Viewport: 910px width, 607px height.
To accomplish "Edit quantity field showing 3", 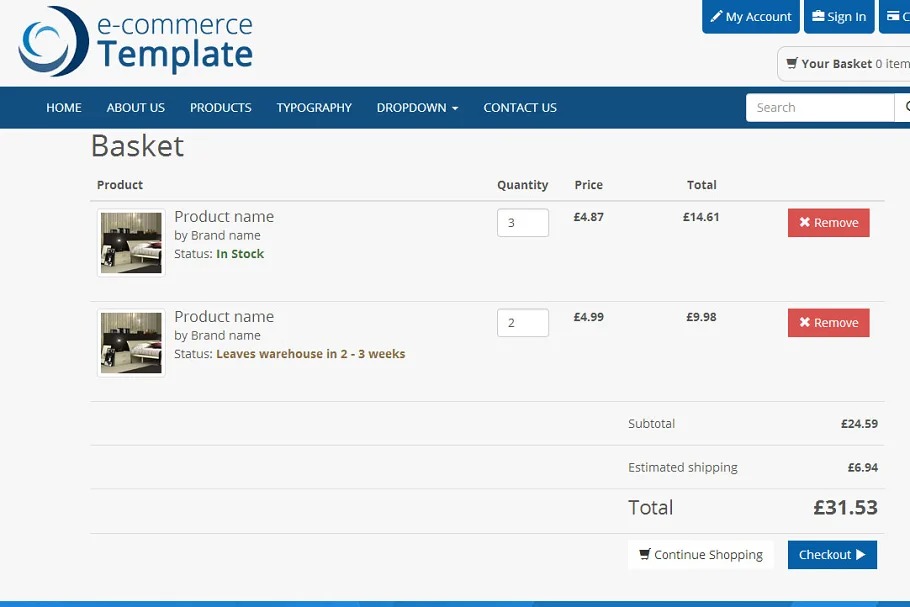I will 522,223.
